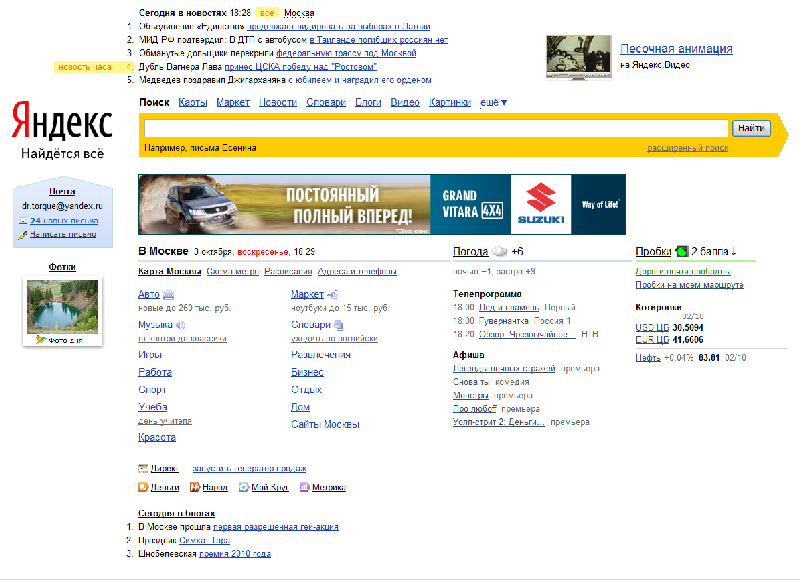Switch to the Картинки tab
The image size is (800, 585).
coord(450,103)
